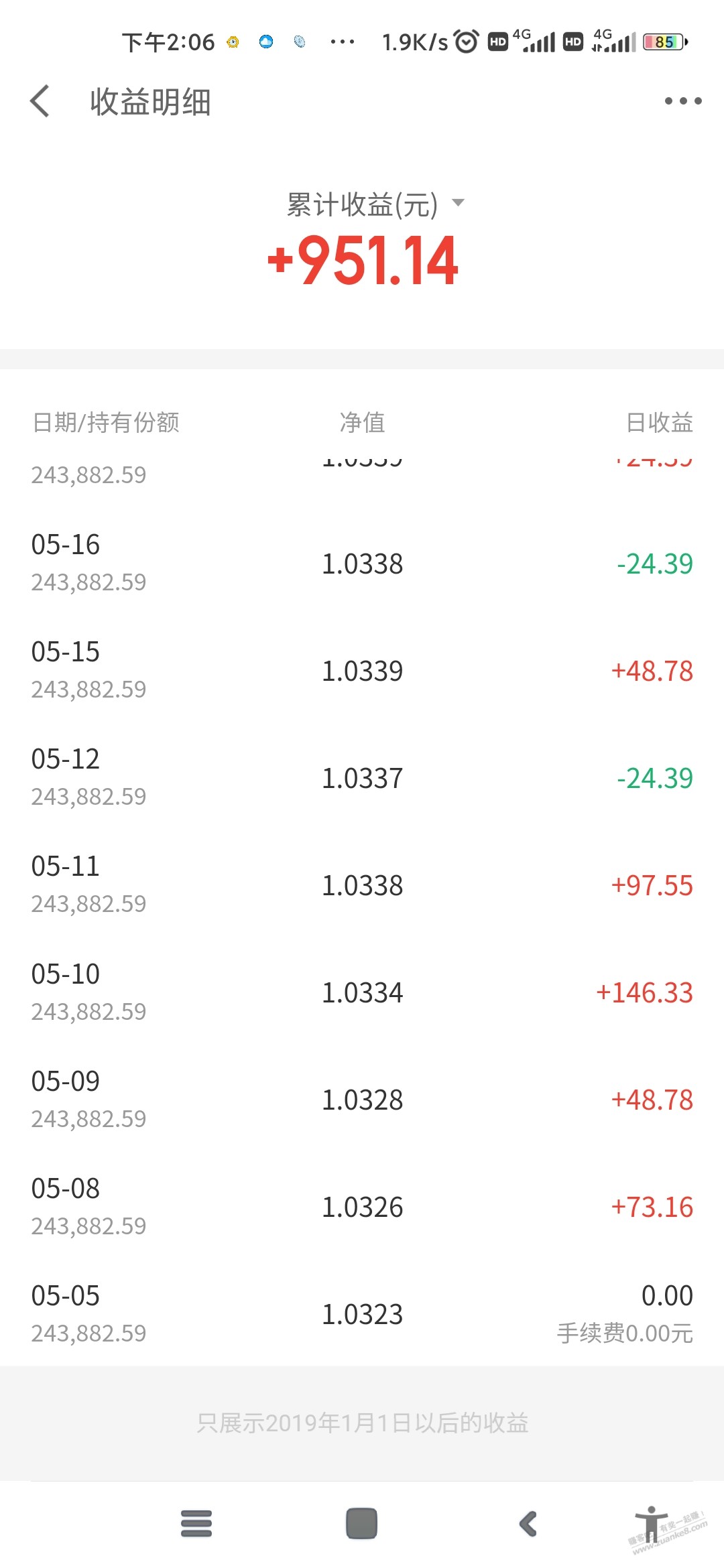
Task: Tap the 净值 column header
Action: click(362, 422)
